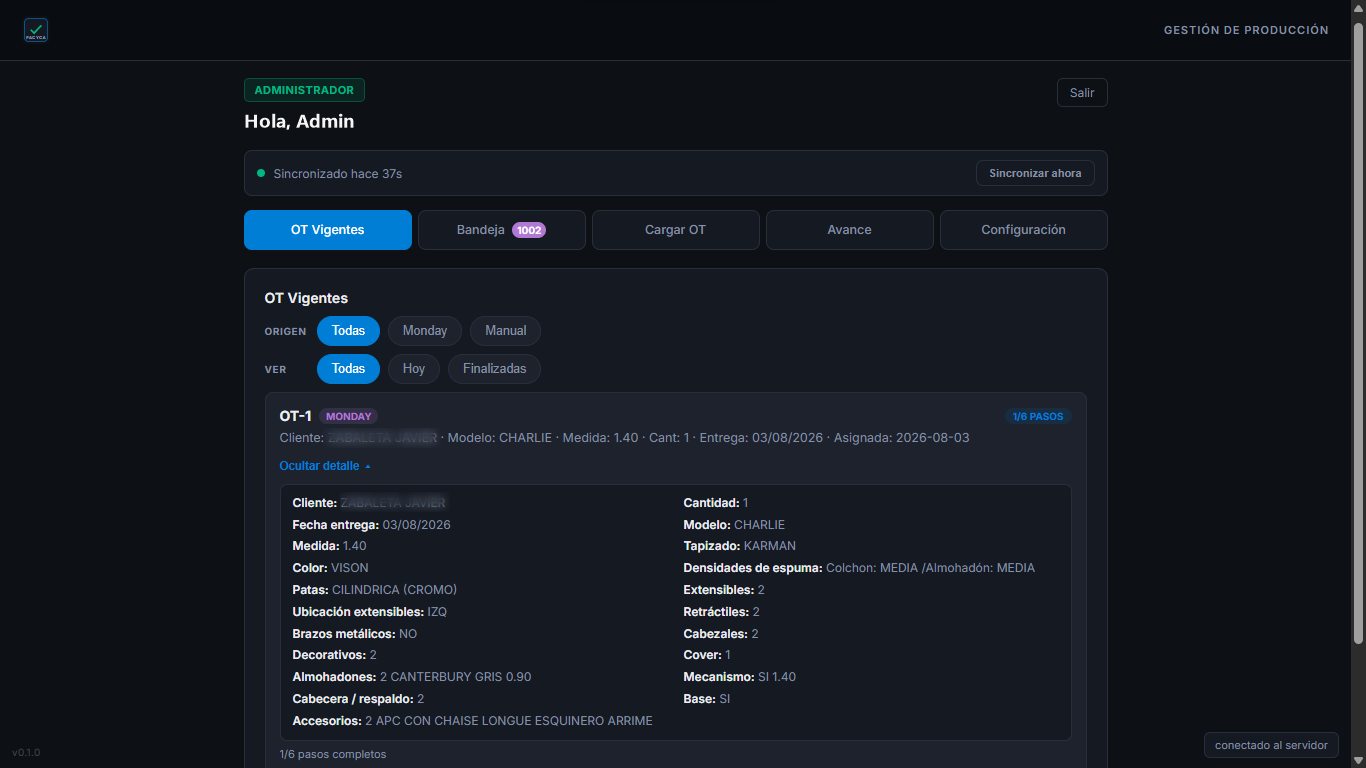
Task: Click the page vertical scrollbar
Action: pos(1358,333)
